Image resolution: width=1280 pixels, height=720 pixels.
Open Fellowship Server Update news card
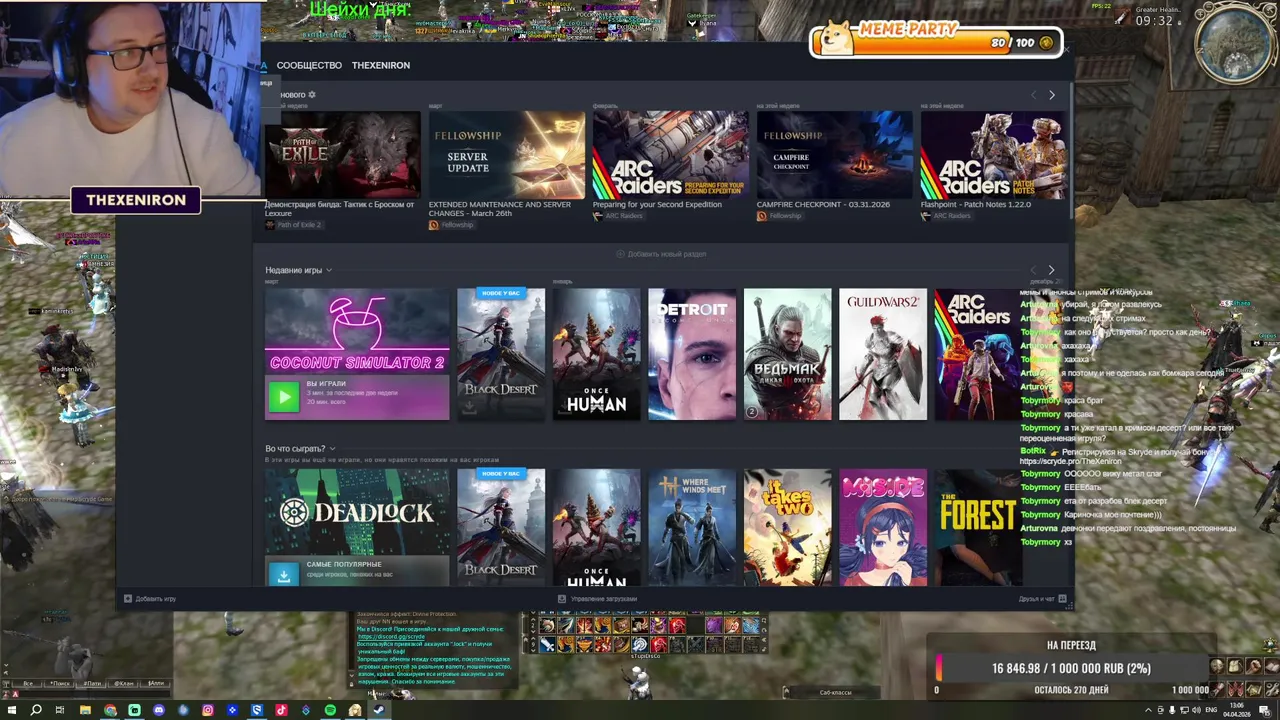507,154
